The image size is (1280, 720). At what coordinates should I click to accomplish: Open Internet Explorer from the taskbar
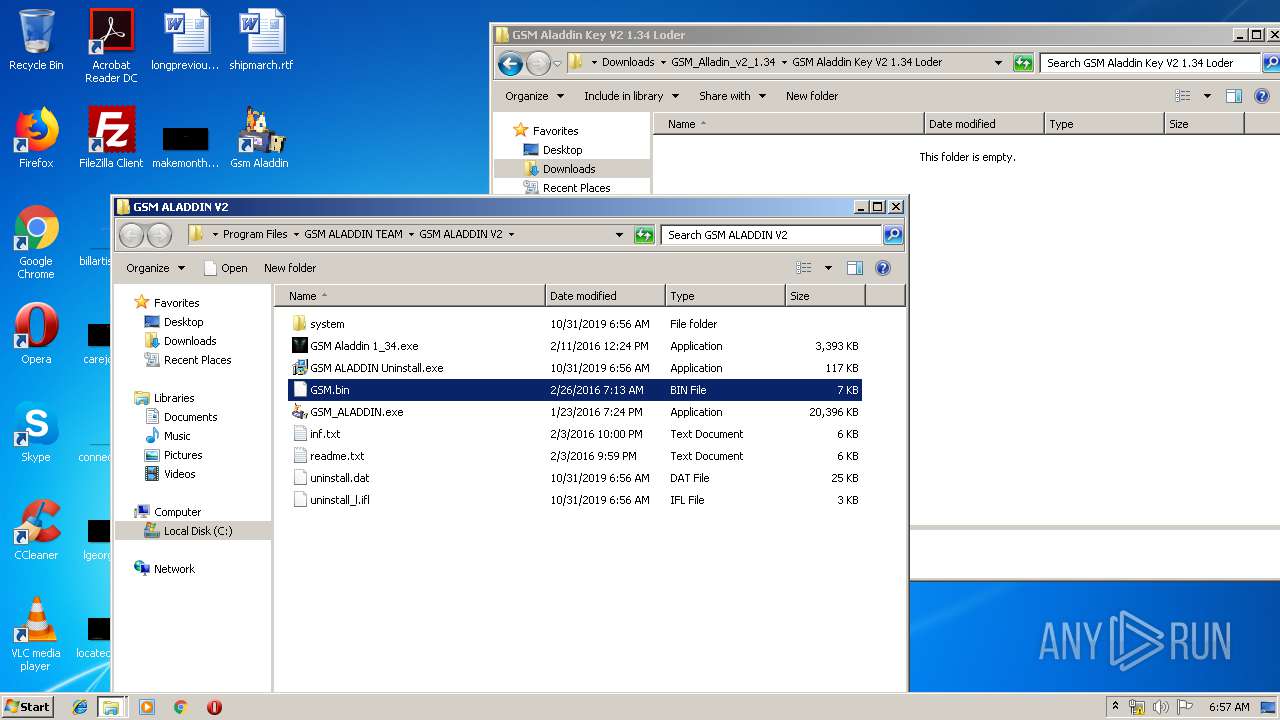point(80,707)
